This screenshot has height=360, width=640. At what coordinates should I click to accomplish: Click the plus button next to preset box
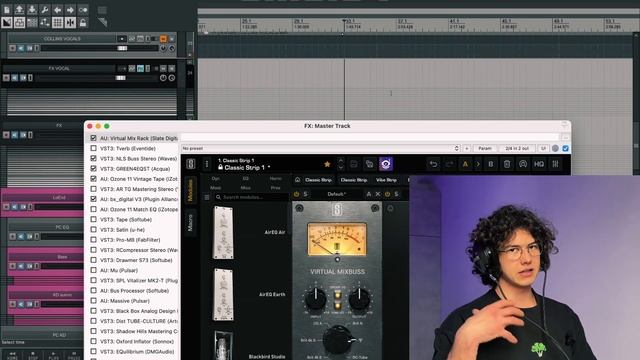tap(467, 149)
